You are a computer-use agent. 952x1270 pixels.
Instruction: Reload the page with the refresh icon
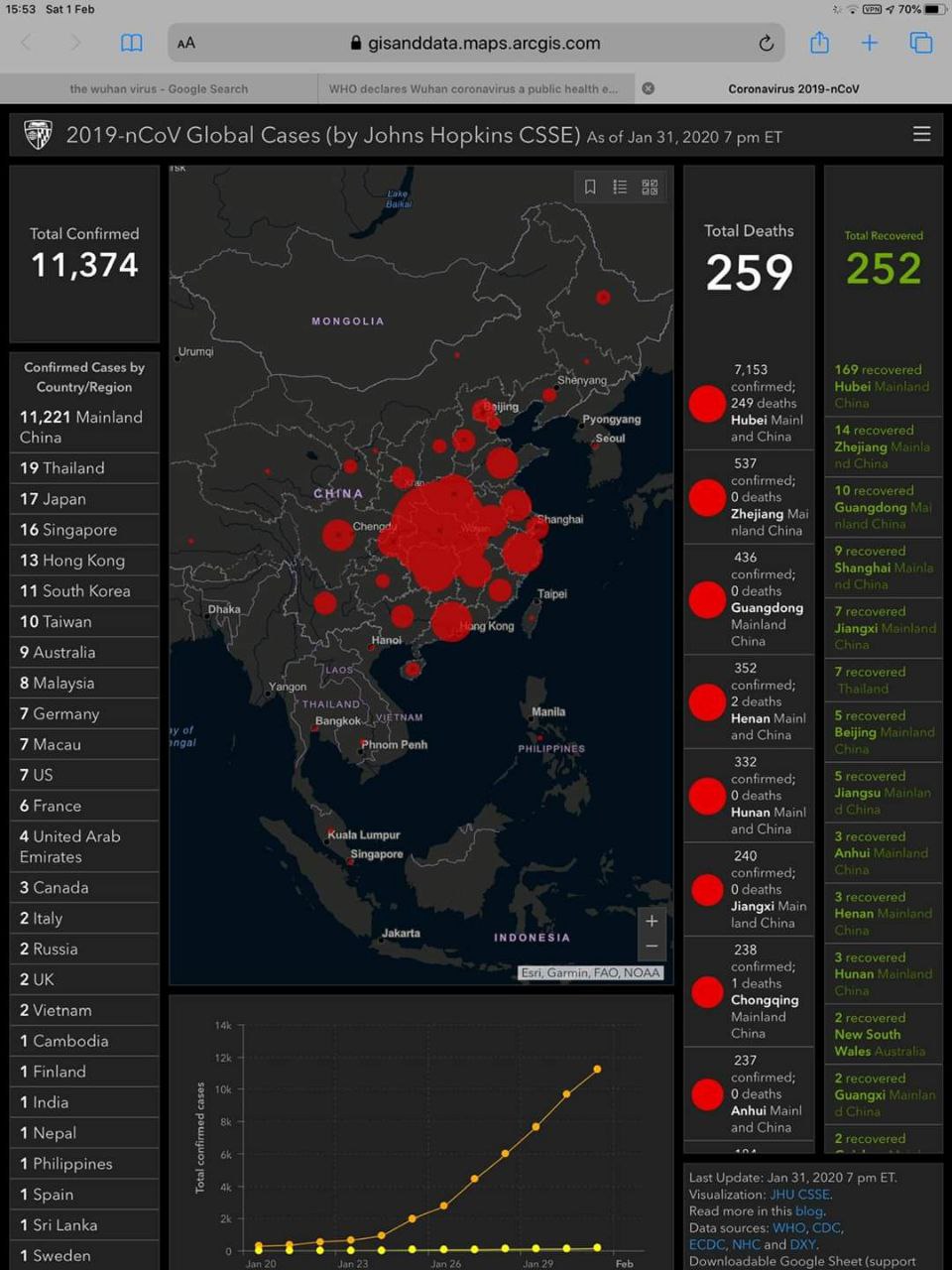point(766,43)
